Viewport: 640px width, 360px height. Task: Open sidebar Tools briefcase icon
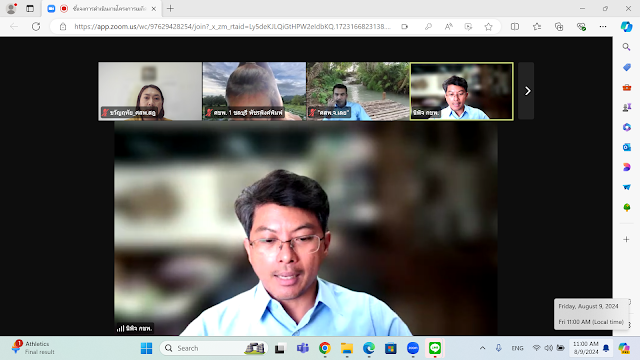point(627,87)
